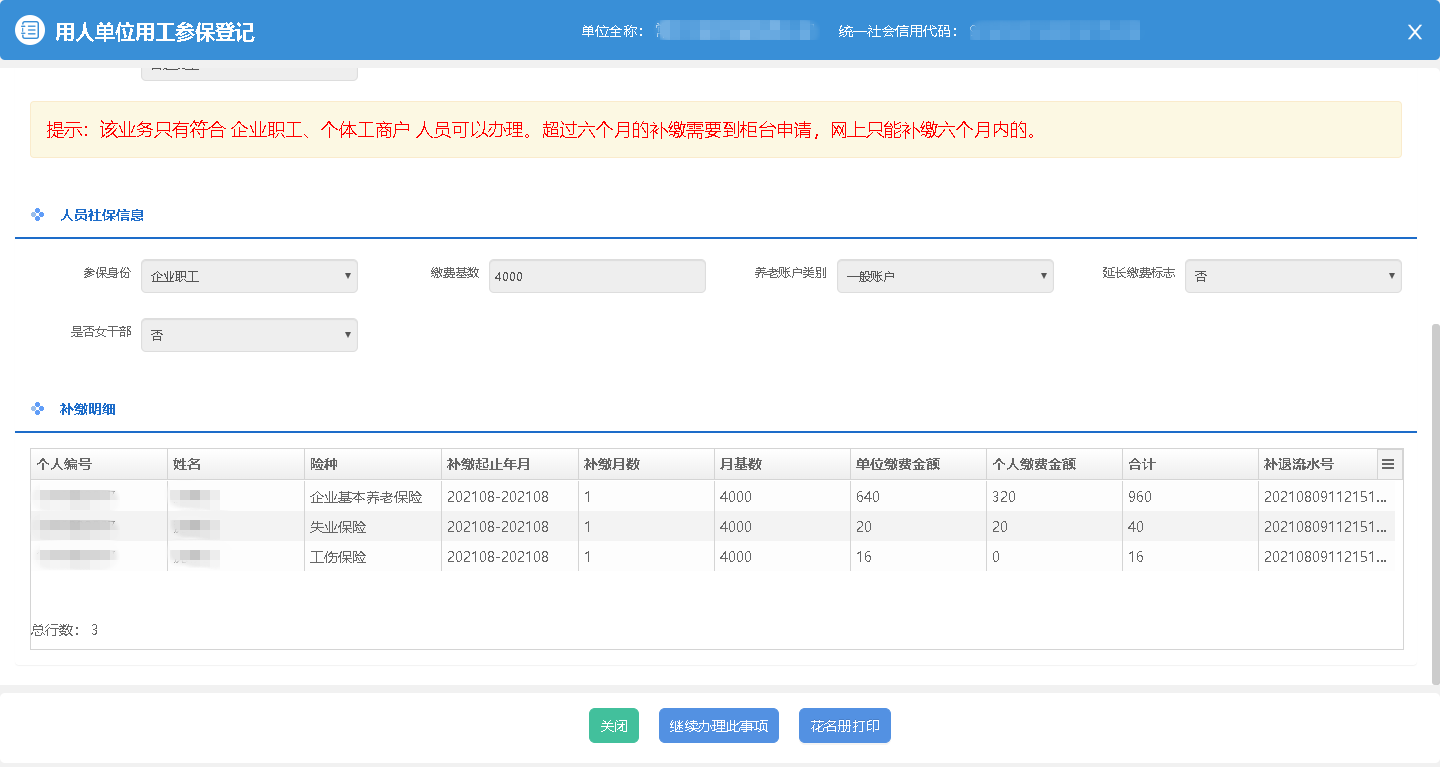Click the grid column menu icon
Image resolution: width=1440 pixels, height=767 pixels.
[1387, 464]
